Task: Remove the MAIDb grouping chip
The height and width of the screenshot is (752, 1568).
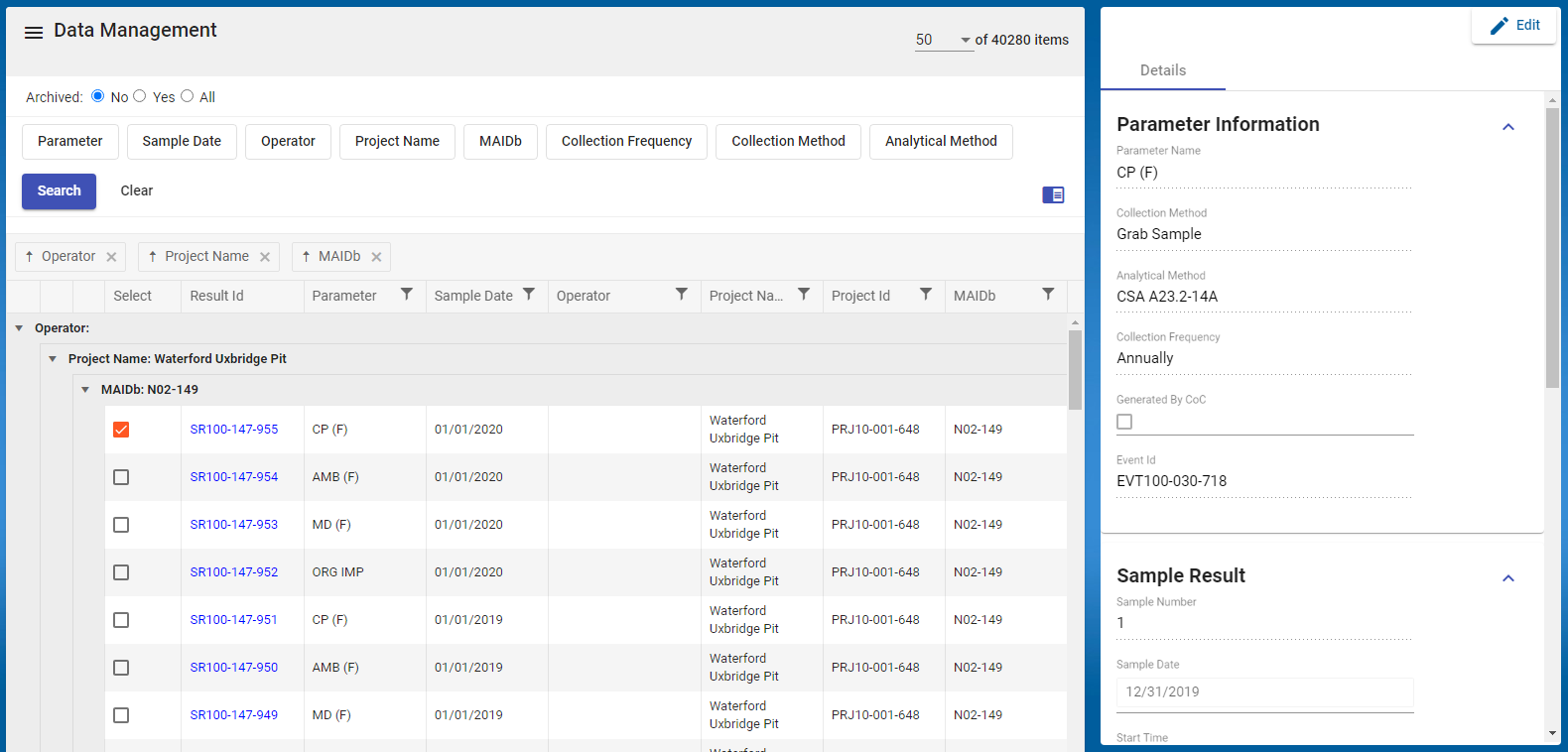Action: point(377,257)
